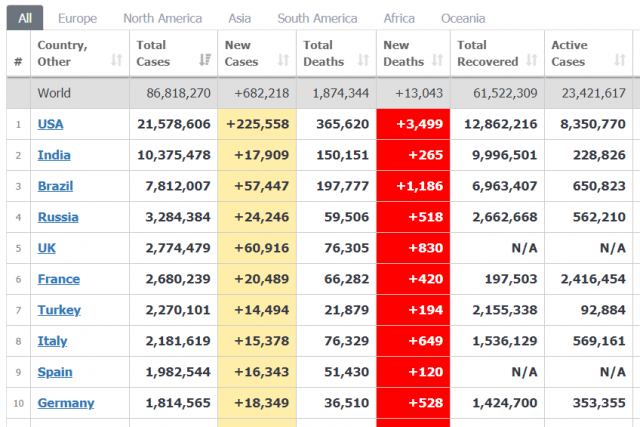Click Germany active cases 353,355
The image size is (640, 427).
[x=599, y=403]
